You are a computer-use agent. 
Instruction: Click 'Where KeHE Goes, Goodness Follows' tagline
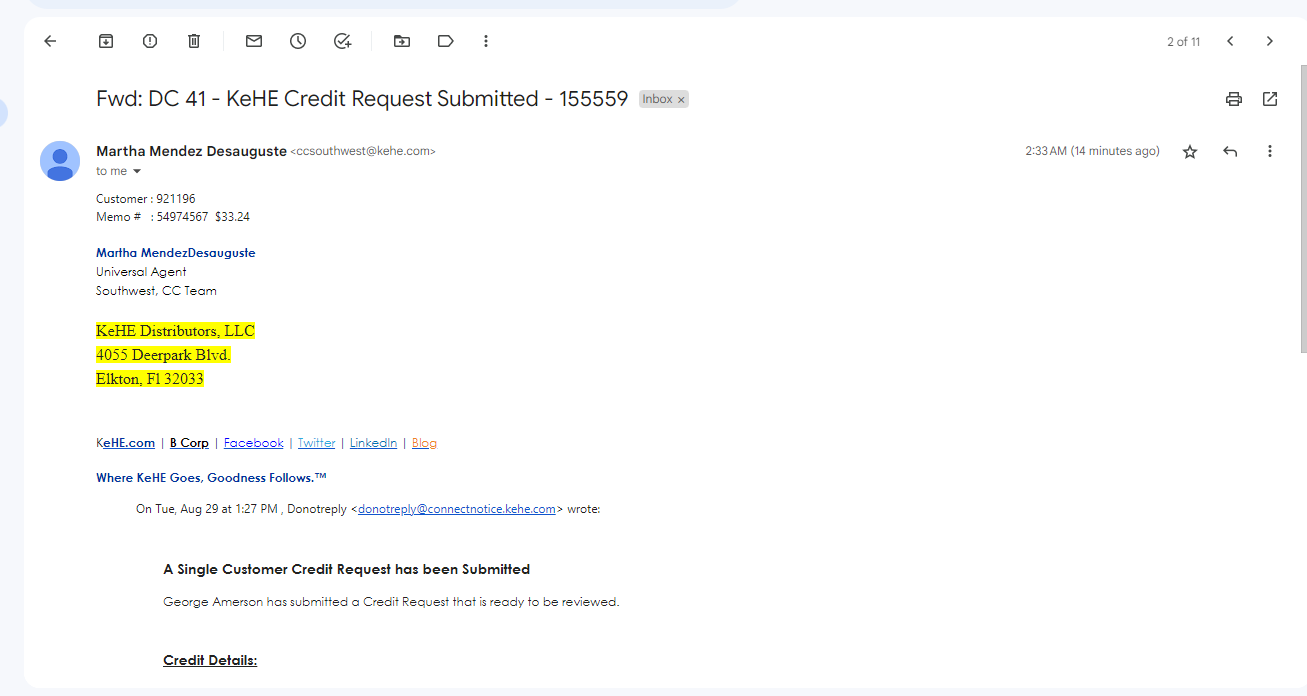[x=211, y=478]
